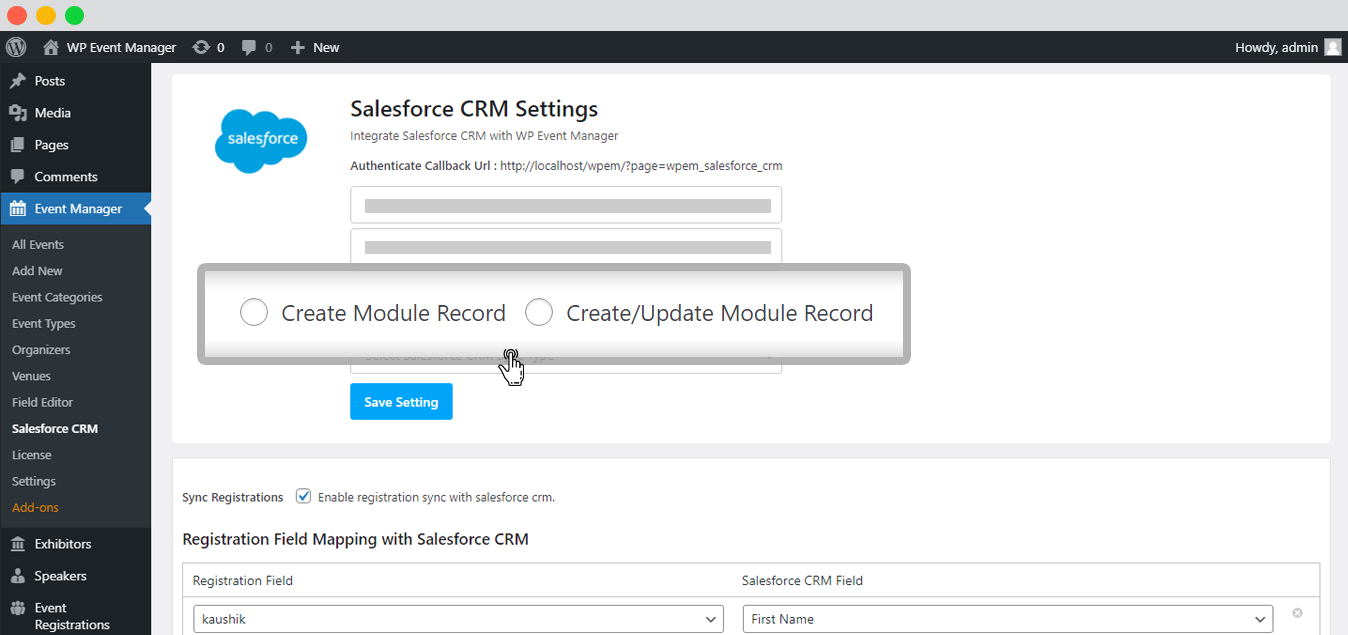Click WP Event Manager site name
1348x635 pixels.
pyautogui.click(x=121, y=47)
